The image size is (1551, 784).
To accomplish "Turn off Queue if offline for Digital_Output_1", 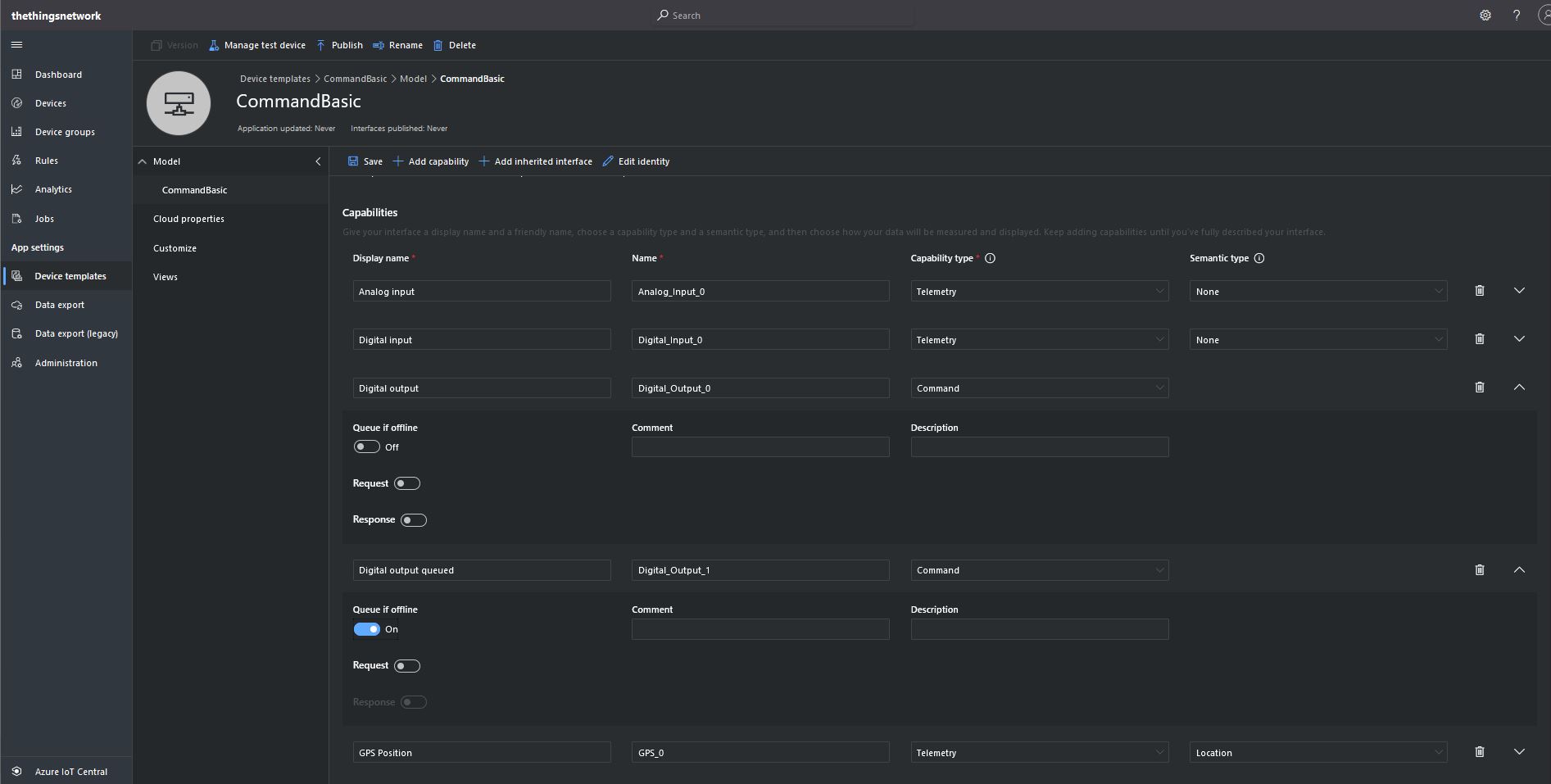I will coord(366,629).
